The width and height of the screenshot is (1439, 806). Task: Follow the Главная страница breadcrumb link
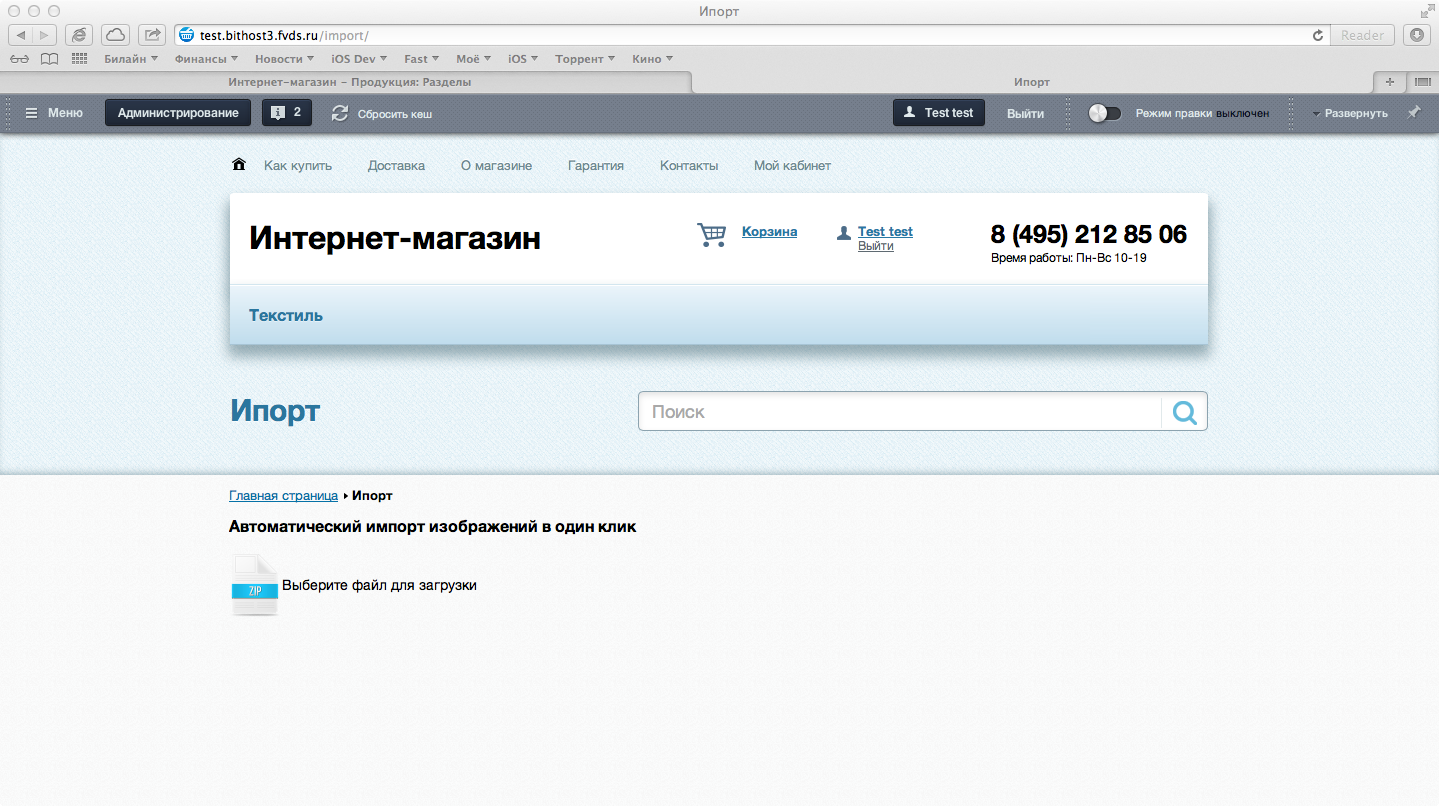pyautogui.click(x=283, y=495)
